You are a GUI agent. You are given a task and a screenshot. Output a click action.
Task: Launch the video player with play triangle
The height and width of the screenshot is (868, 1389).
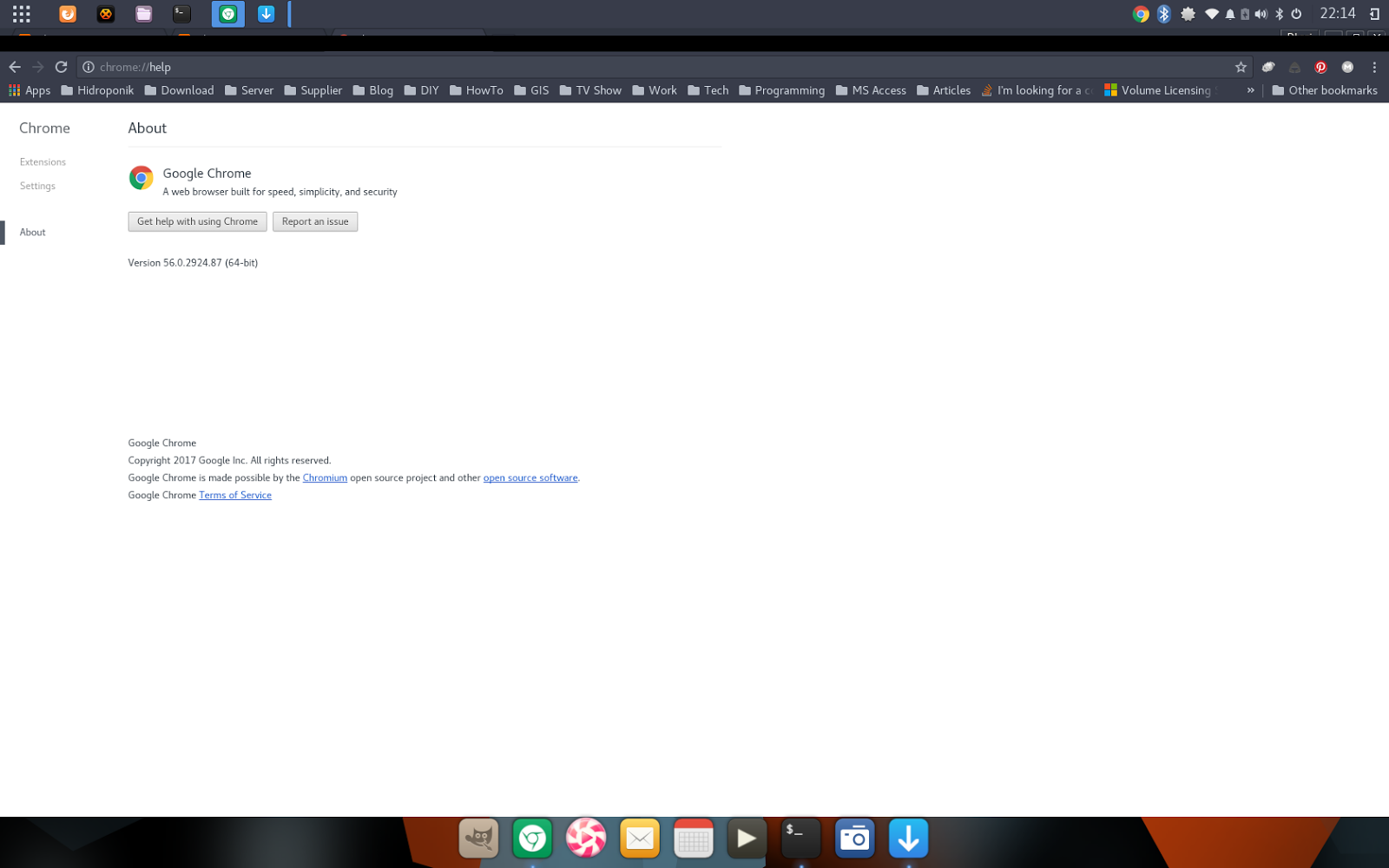pos(747,838)
